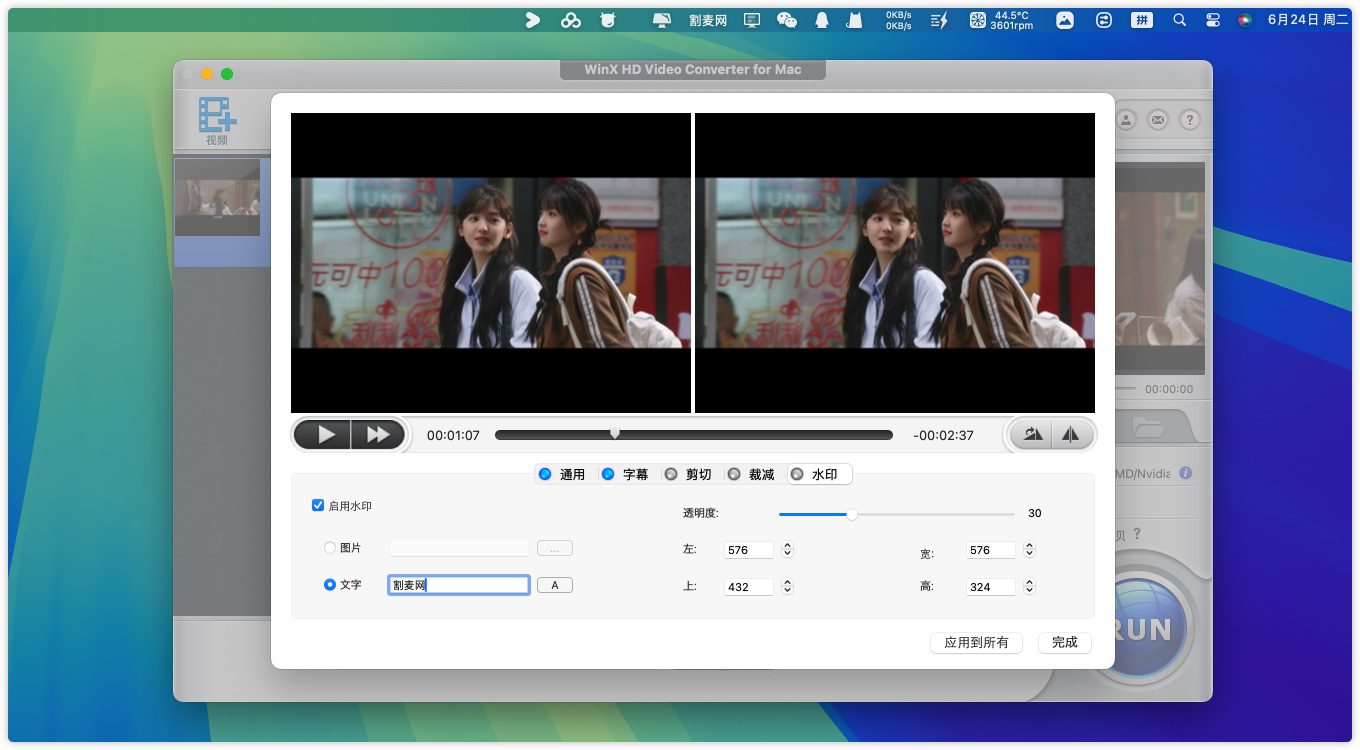Click the watermark text input field
The image size is (1360, 750).
[x=458, y=585]
